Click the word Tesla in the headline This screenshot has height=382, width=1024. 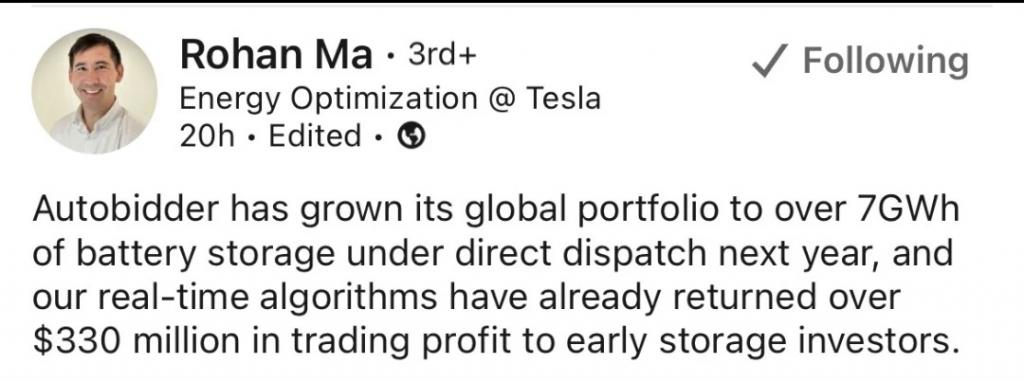click(x=562, y=99)
